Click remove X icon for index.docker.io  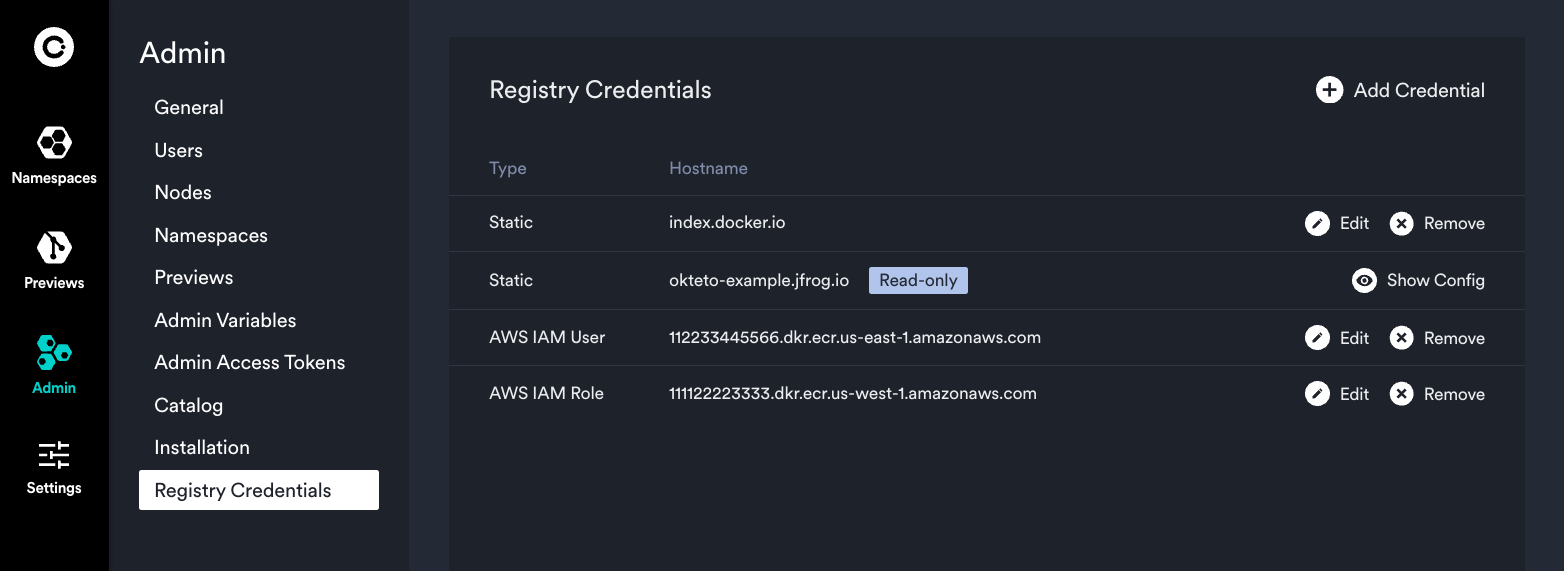click(1402, 223)
